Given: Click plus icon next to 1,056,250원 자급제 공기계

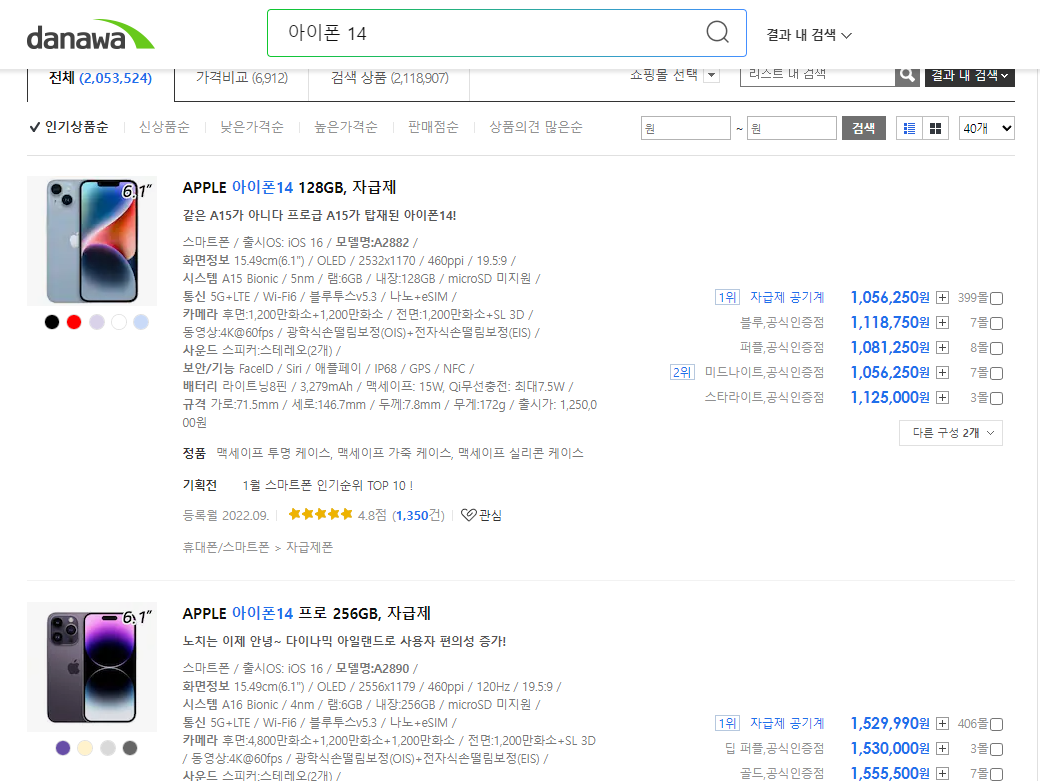Looking at the screenshot, I should [x=942, y=298].
